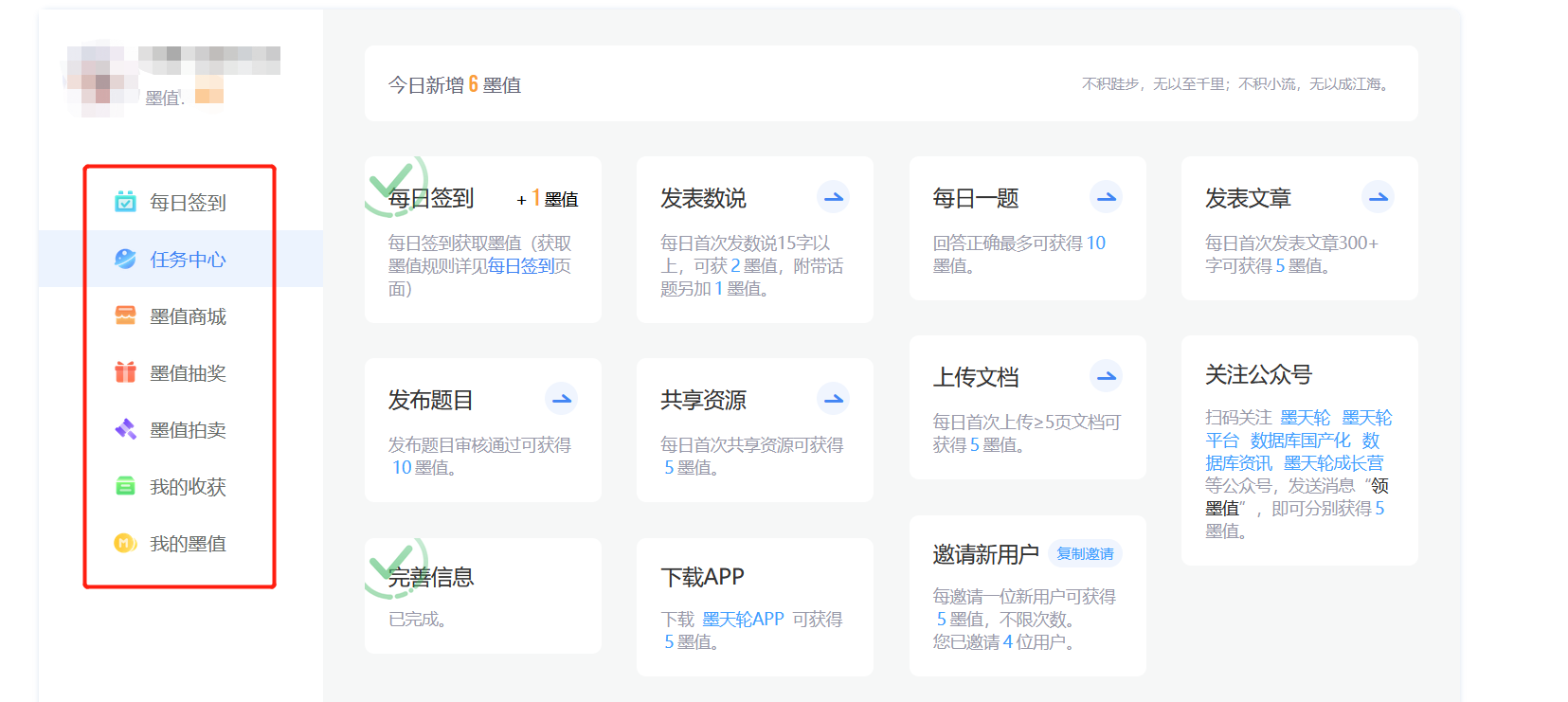The image size is (1568, 702).
Task: Open the 墨天轮APP download link
Action: point(744,619)
